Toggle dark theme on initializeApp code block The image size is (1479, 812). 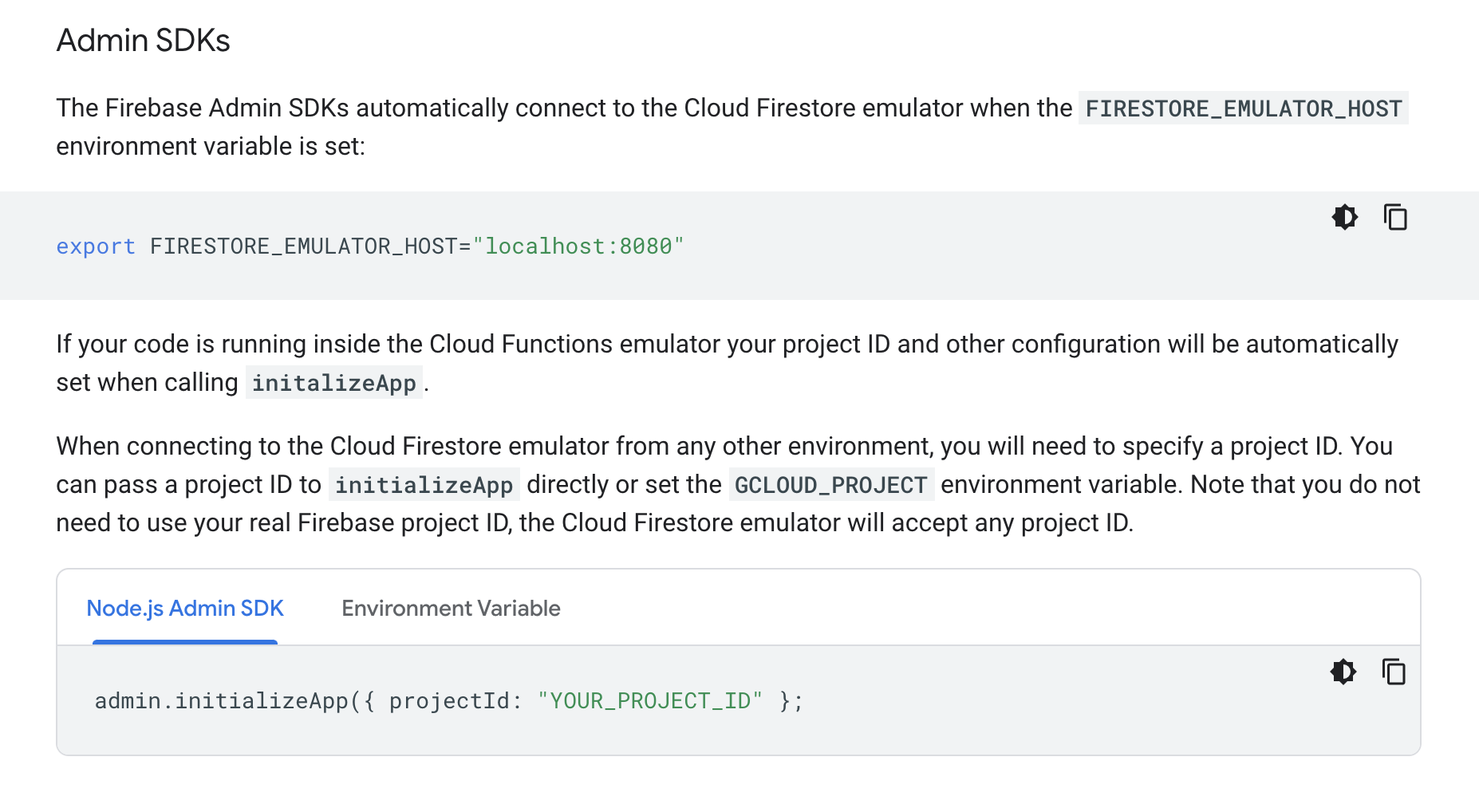(1343, 672)
